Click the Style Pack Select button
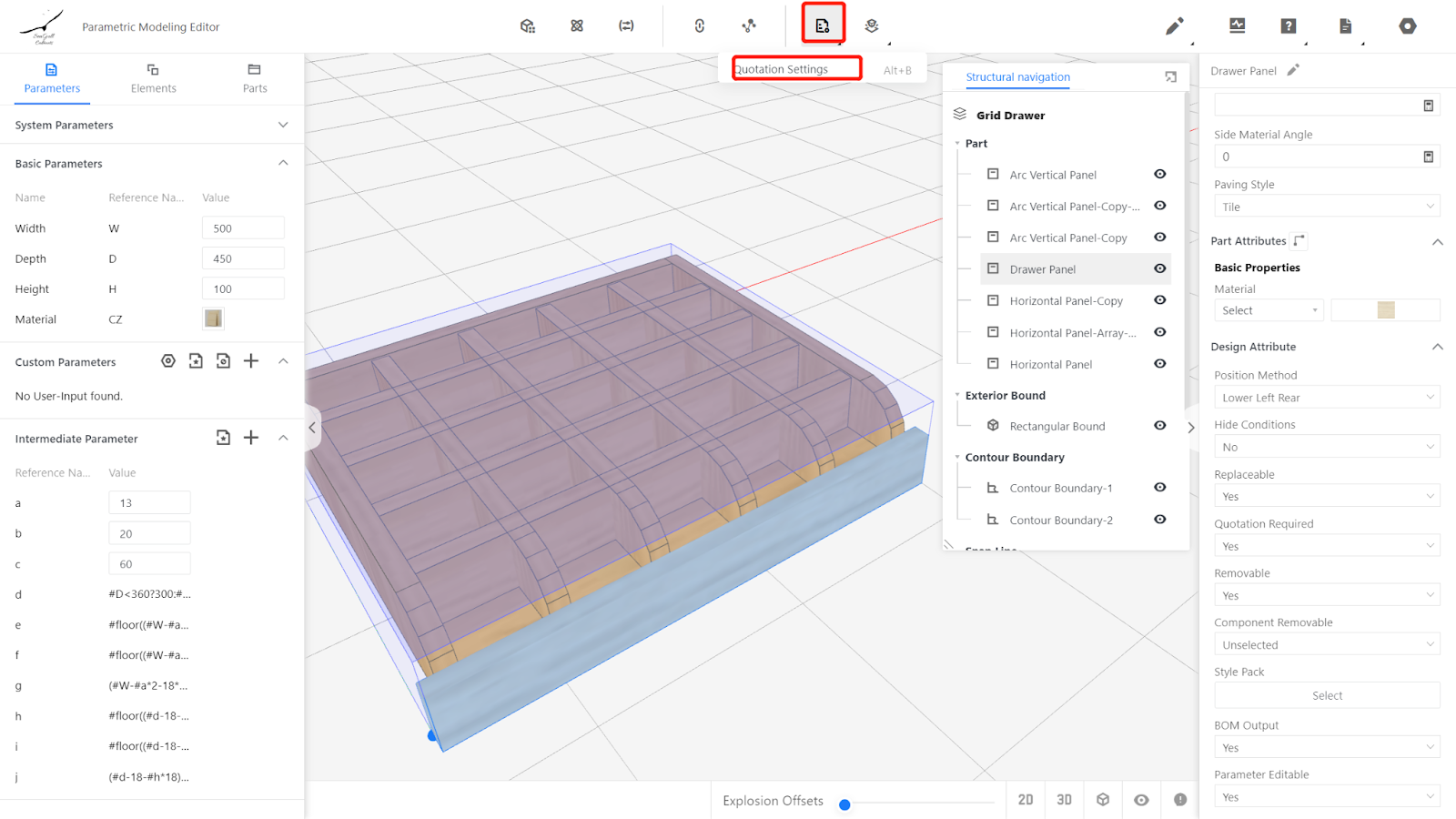This screenshot has height=819, width=1456. coord(1326,695)
